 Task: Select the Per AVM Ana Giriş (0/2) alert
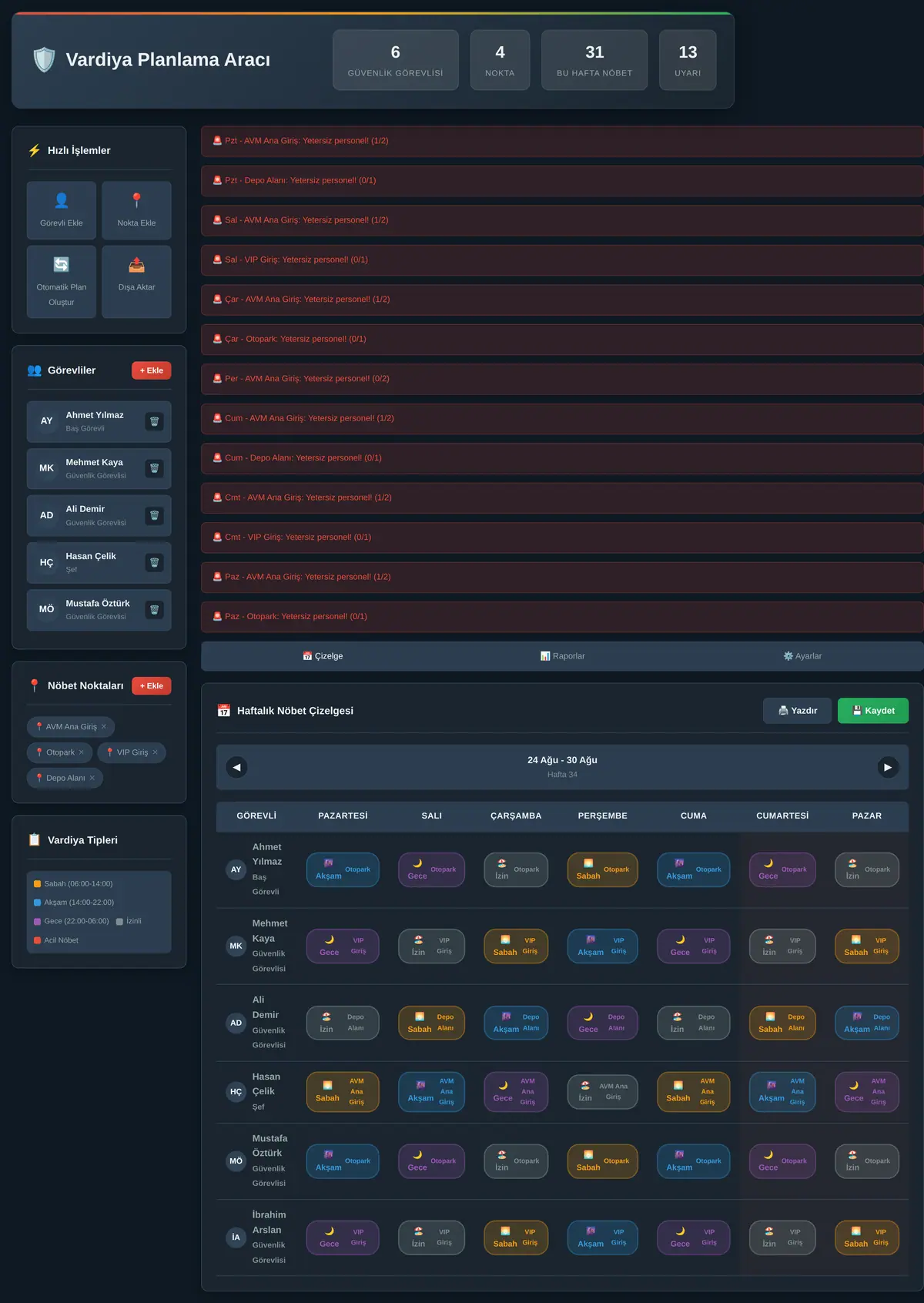[562, 379]
